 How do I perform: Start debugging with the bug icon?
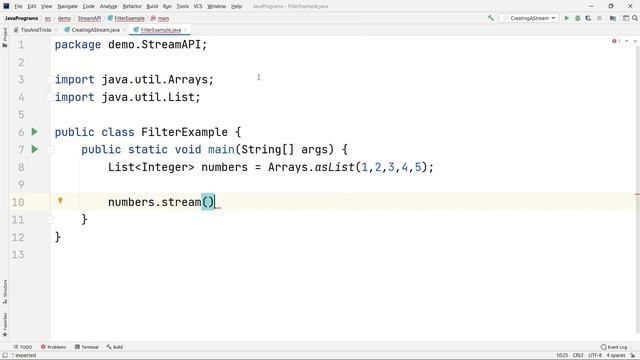coord(577,18)
